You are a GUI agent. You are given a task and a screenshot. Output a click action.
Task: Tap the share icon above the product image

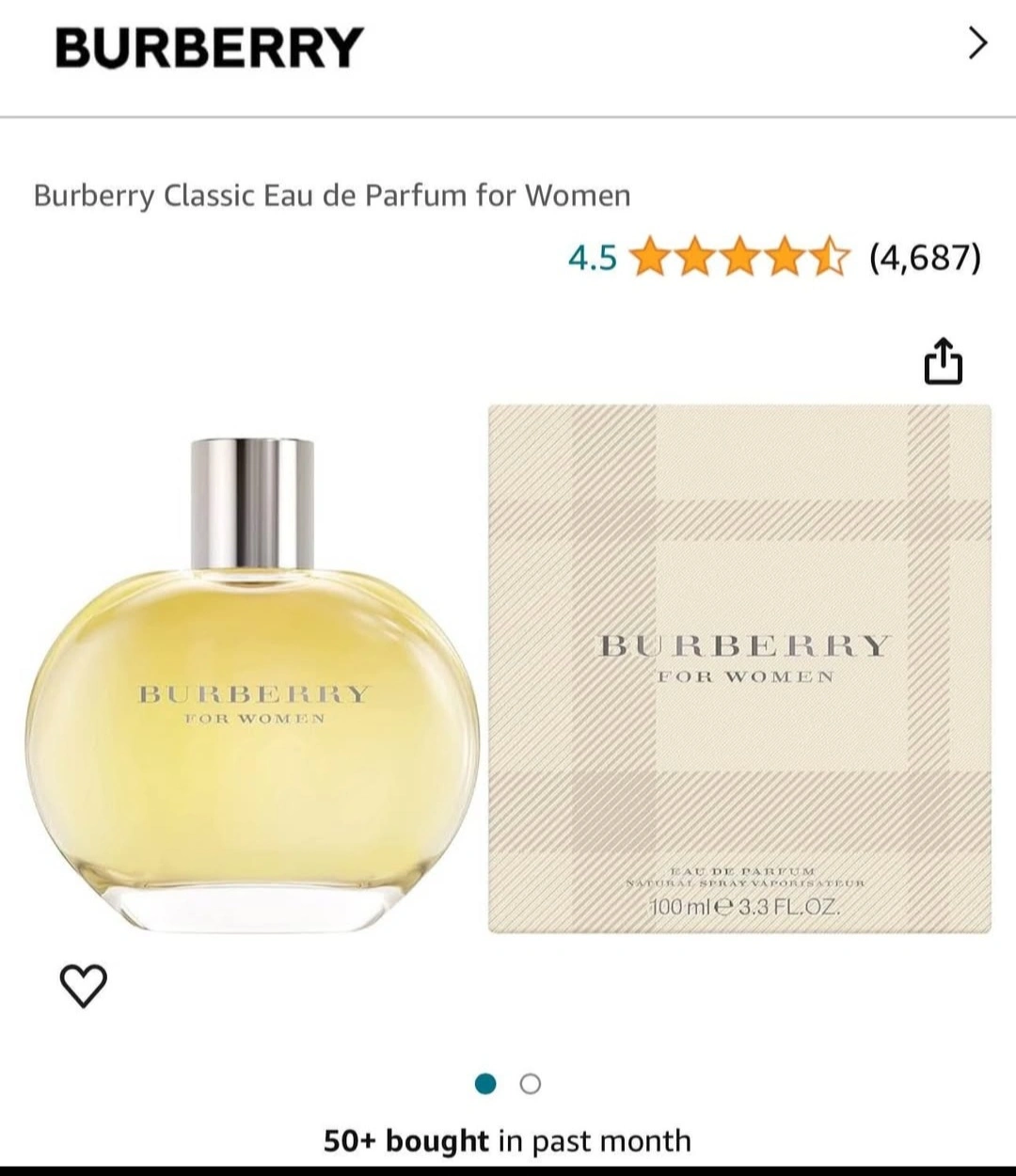pos(944,361)
